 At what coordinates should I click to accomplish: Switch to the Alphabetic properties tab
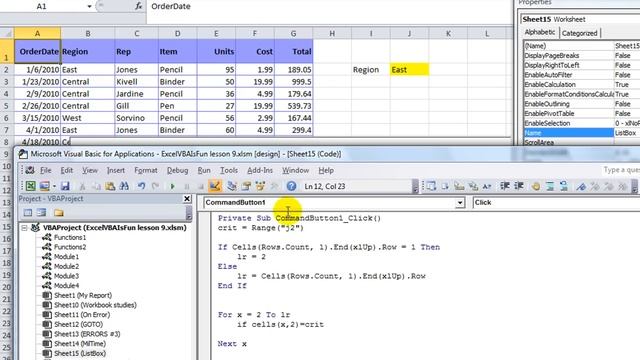(x=540, y=32)
